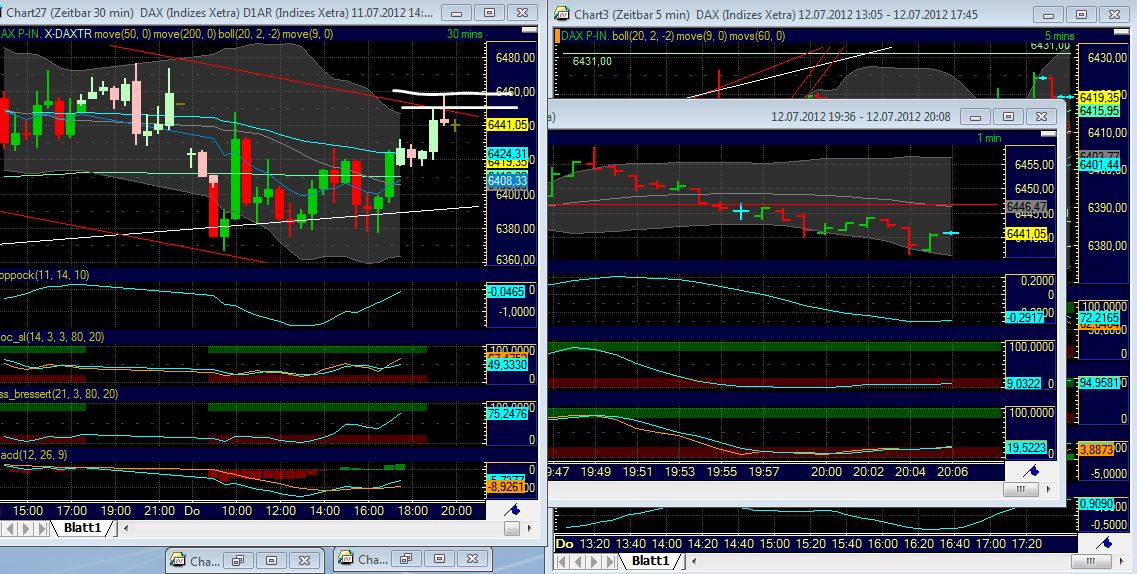The height and width of the screenshot is (574, 1137).
Task: Click the 1 min chart scrollbar thumb
Action: coord(1021,489)
